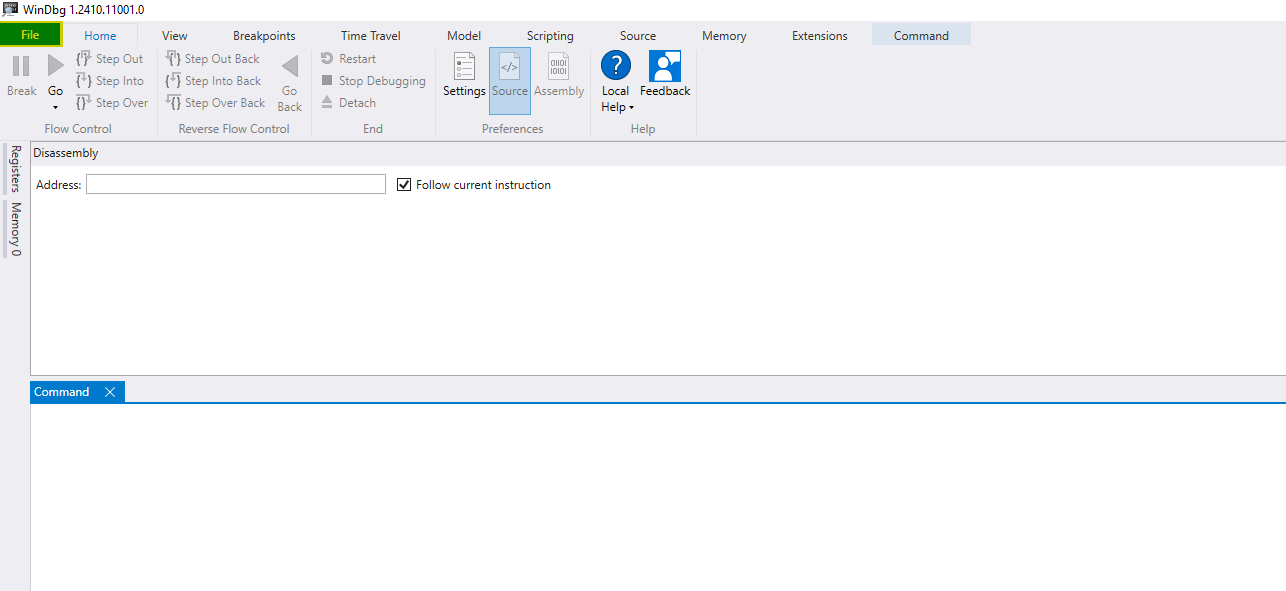Open the Extensions ribbon tab
The image size is (1286, 591).
point(820,35)
